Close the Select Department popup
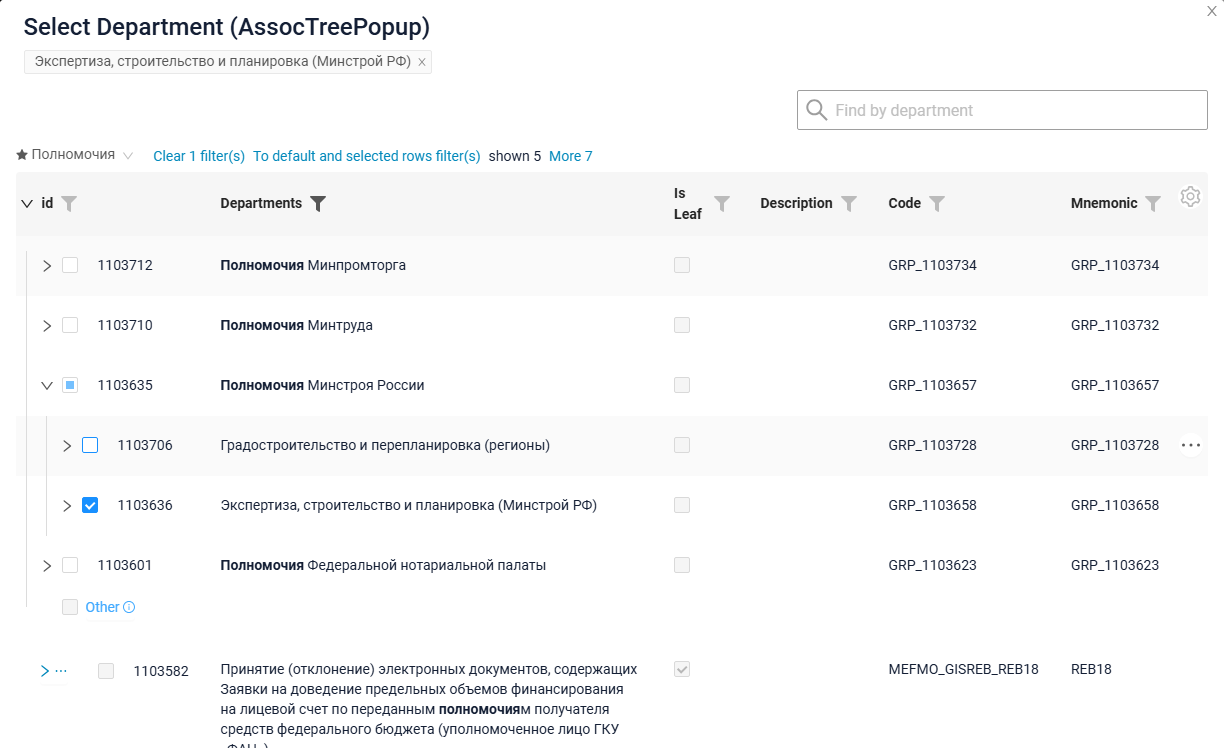Image resolution: width=1224 pixels, height=748 pixels. pos(1212,10)
